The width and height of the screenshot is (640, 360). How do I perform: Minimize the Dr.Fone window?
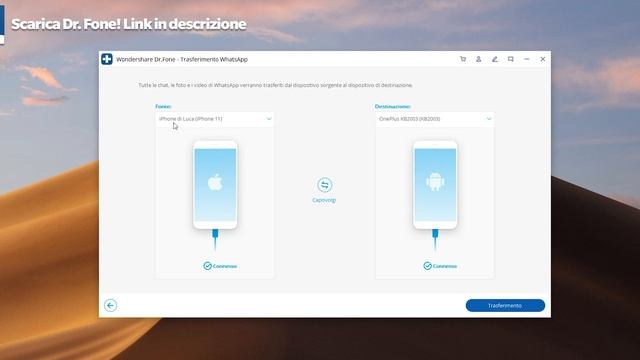pyautogui.click(x=527, y=59)
